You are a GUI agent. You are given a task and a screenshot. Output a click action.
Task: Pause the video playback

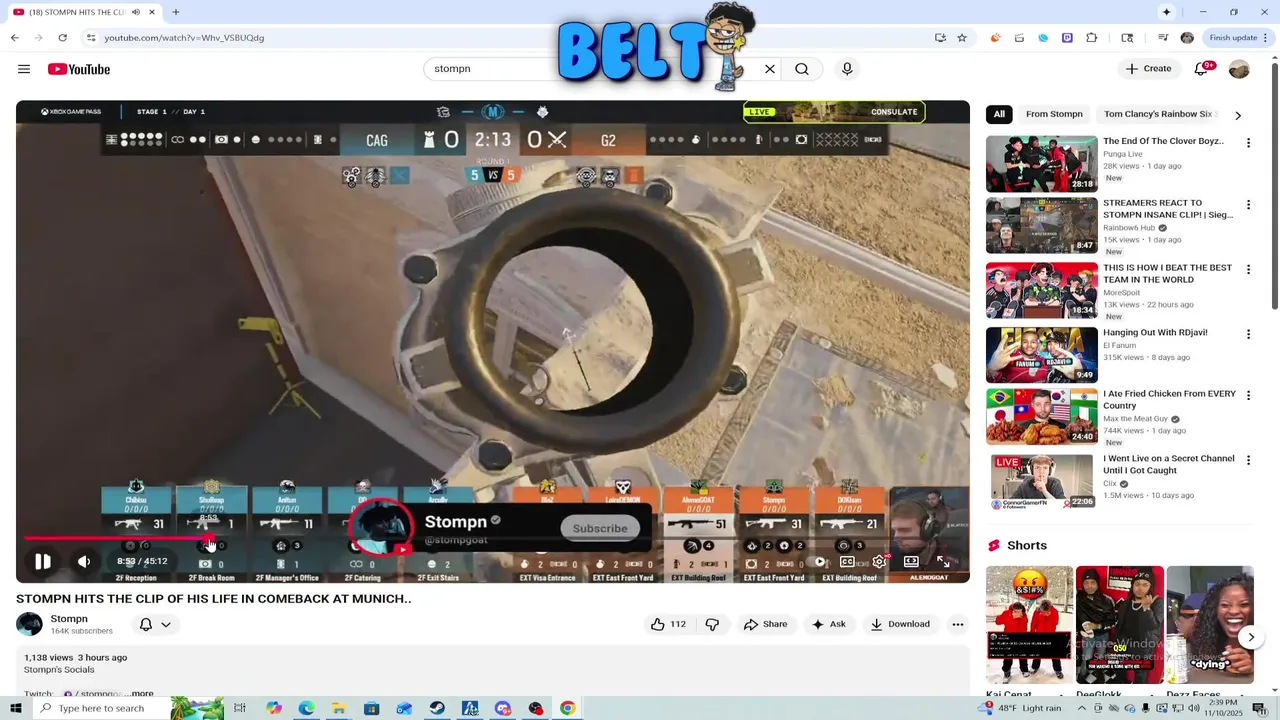[43, 562]
